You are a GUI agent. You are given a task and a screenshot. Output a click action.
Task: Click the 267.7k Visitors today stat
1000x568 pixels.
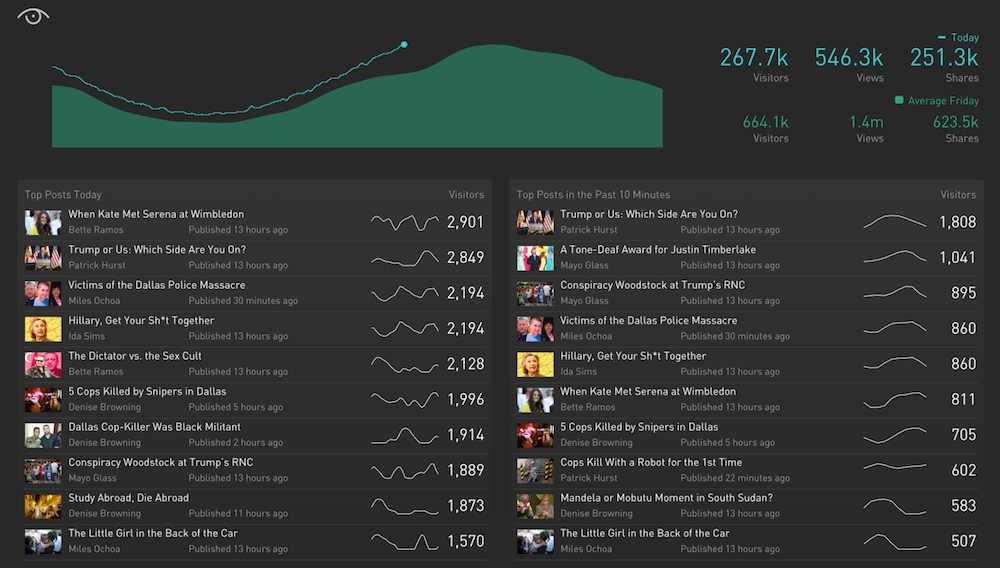[x=754, y=58]
